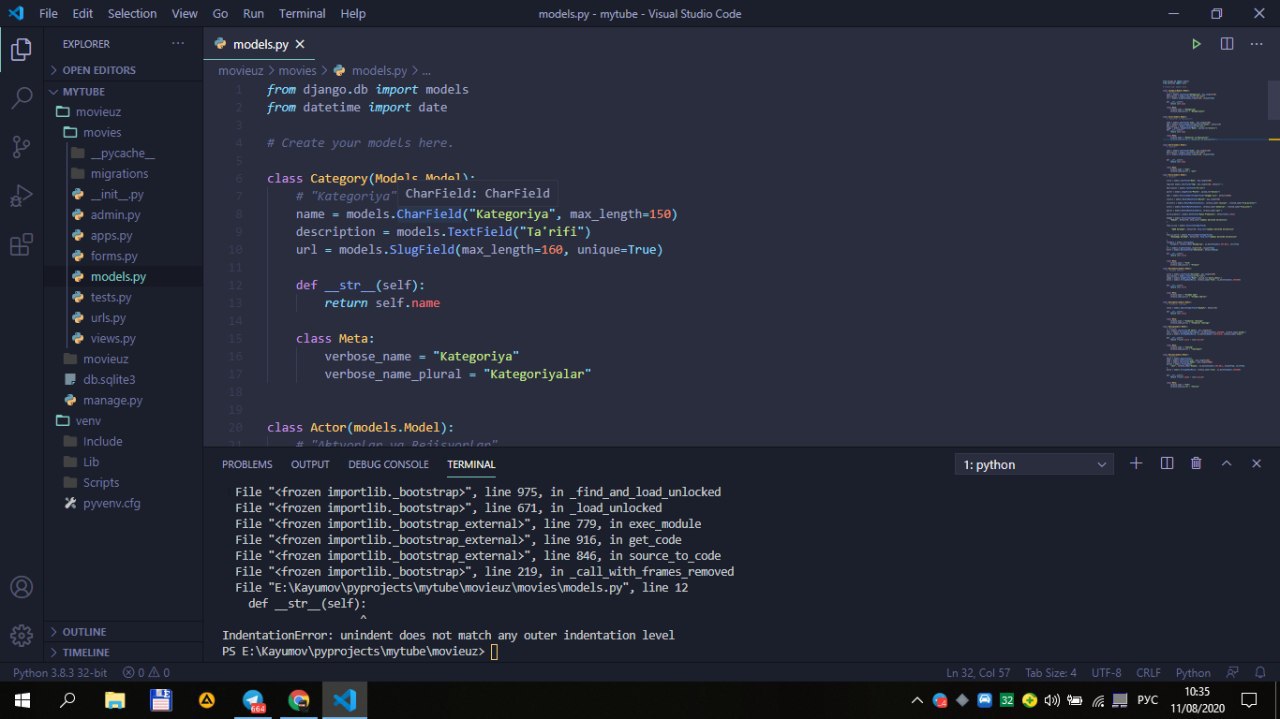
Task: Open the feedback icon in status bar
Action: pyautogui.click(x=1233, y=673)
